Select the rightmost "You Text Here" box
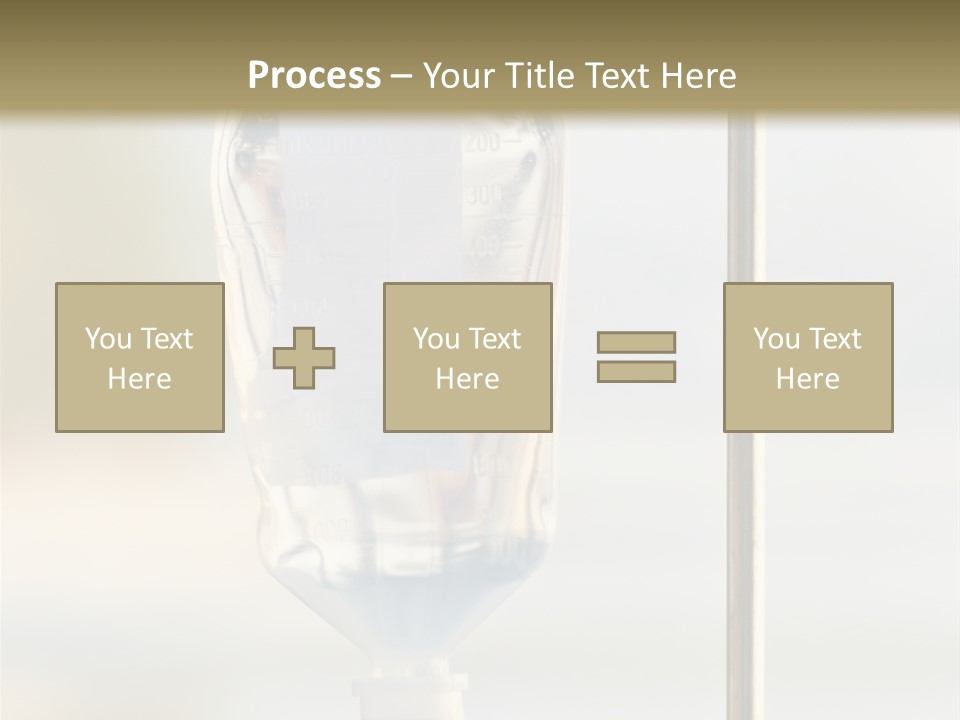The width and height of the screenshot is (960, 720). coord(808,357)
